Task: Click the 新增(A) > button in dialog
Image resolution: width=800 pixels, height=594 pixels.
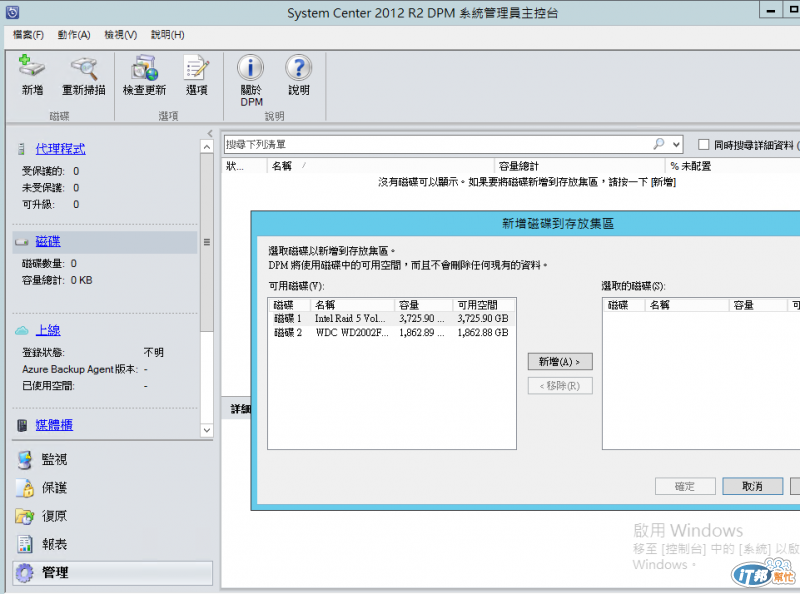Action: pyautogui.click(x=560, y=362)
